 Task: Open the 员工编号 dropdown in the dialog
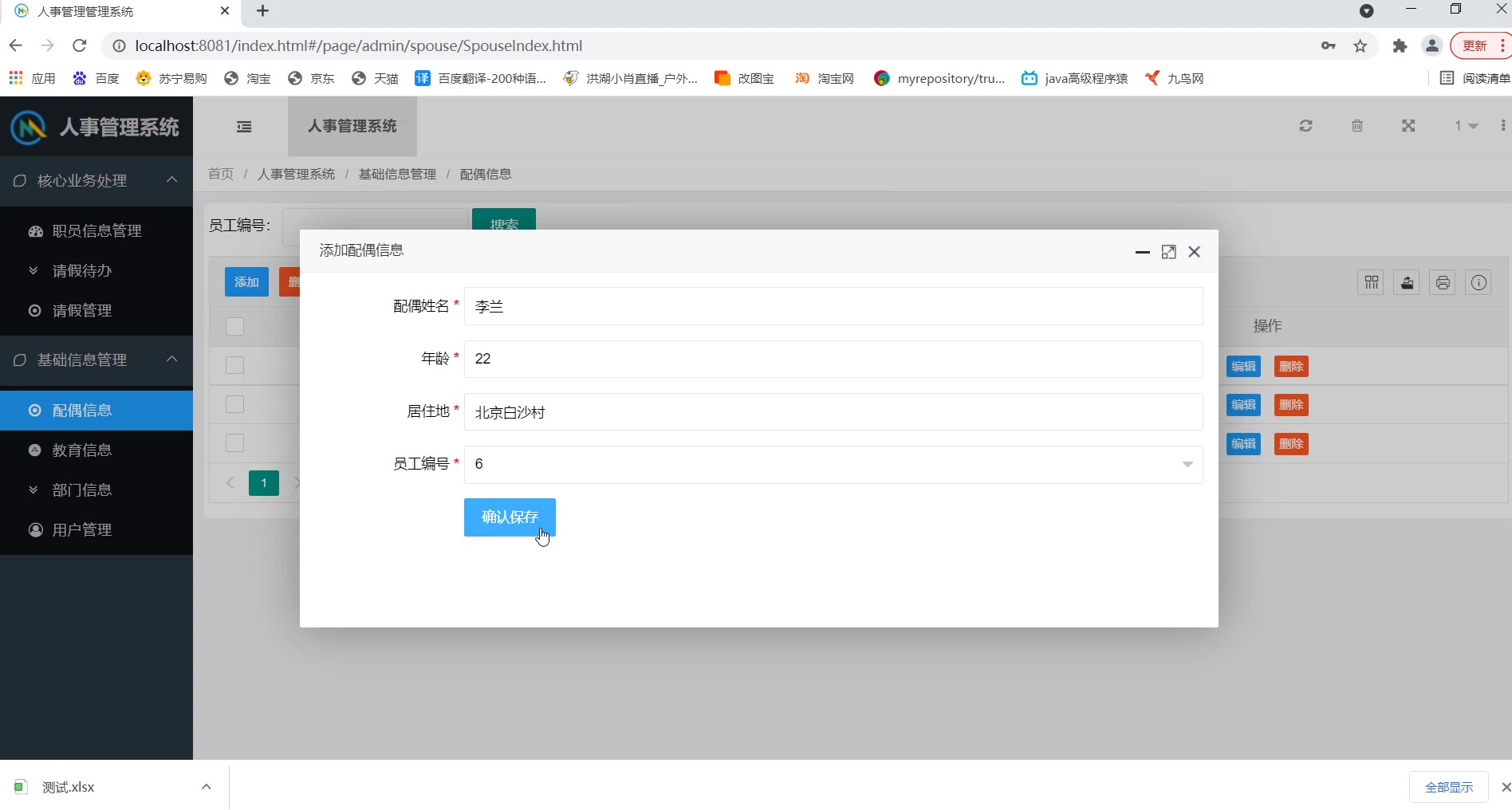click(x=833, y=465)
